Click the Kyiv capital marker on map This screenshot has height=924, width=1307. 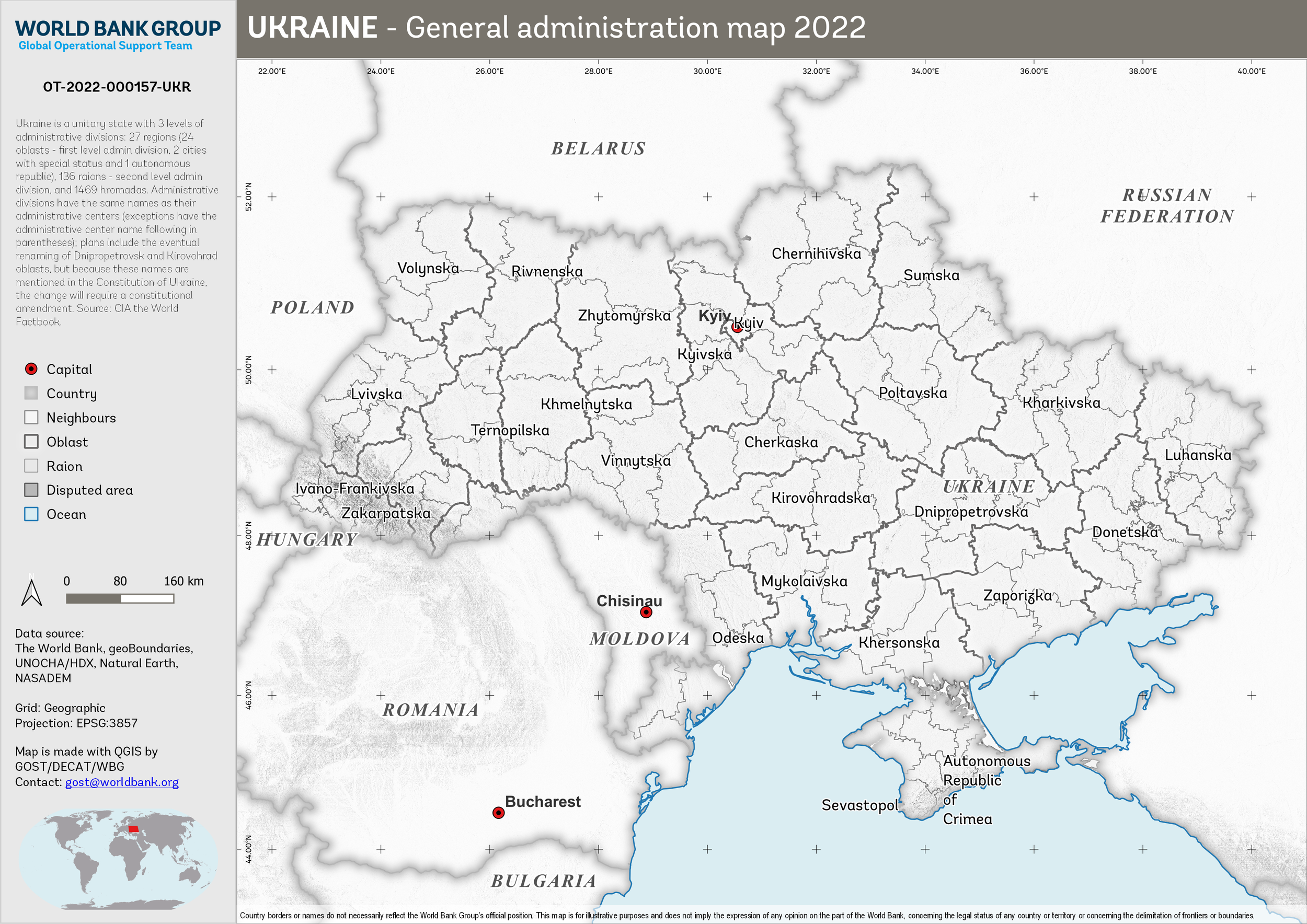pos(737,327)
